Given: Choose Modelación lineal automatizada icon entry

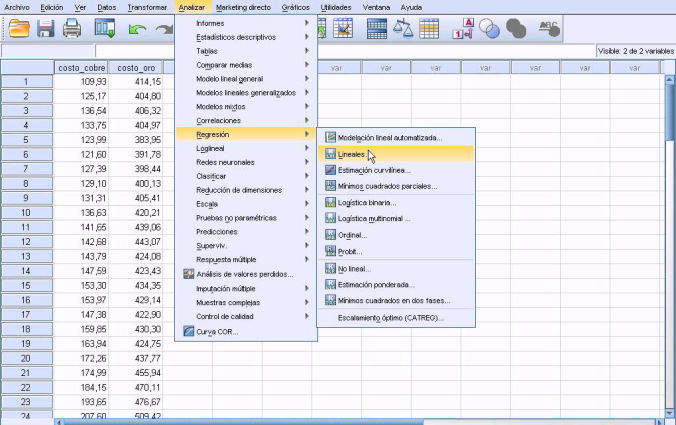Looking at the screenshot, I should 330,138.
